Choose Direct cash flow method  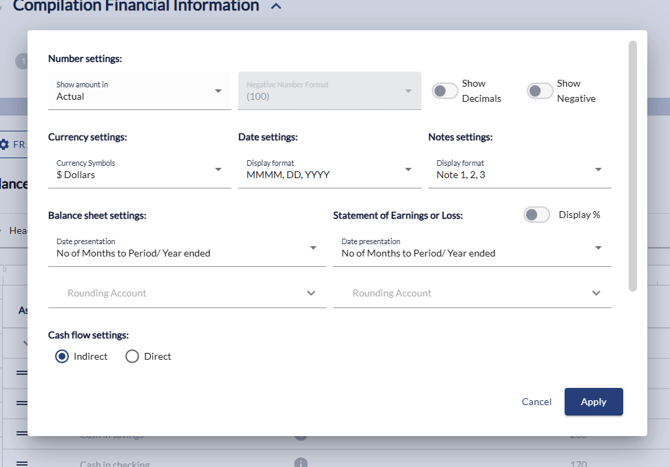coord(132,356)
